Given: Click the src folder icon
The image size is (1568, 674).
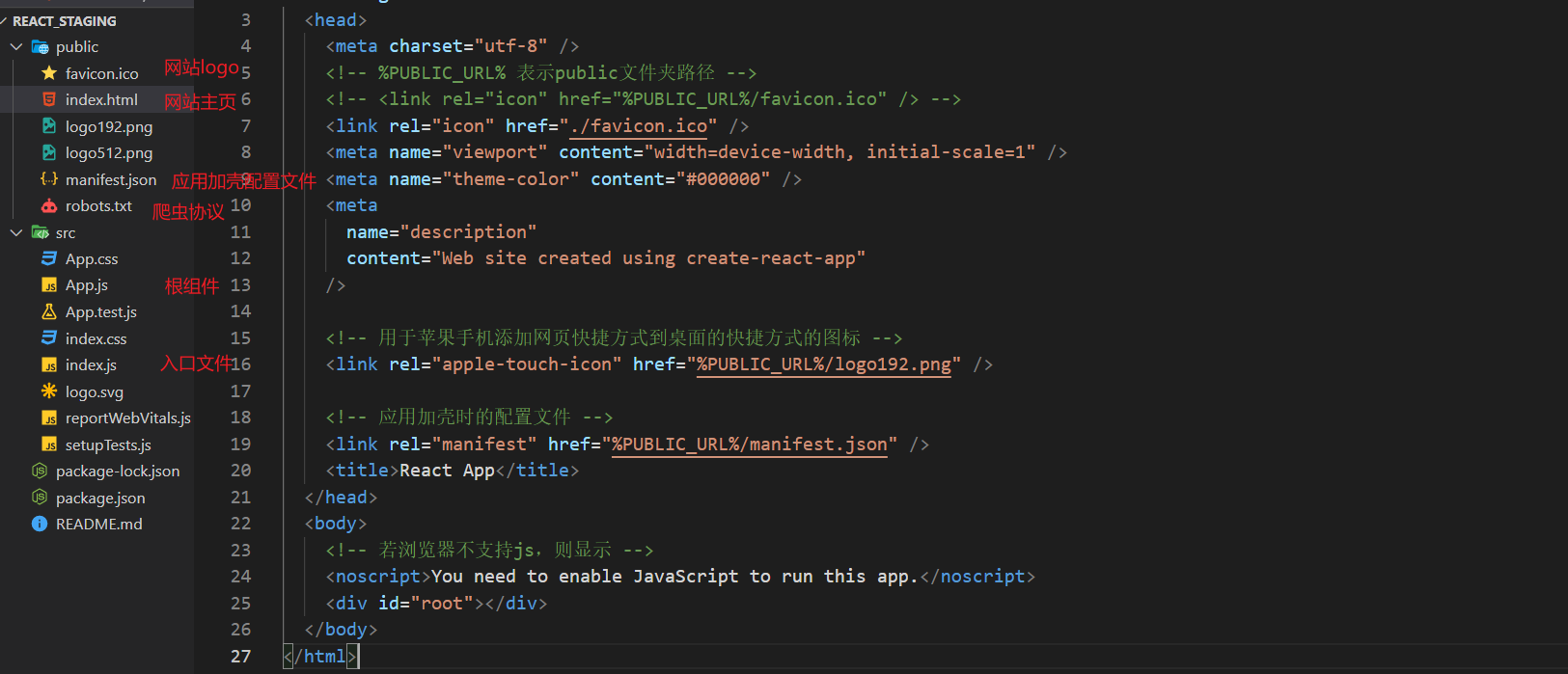Looking at the screenshot, I should [40, 232].
